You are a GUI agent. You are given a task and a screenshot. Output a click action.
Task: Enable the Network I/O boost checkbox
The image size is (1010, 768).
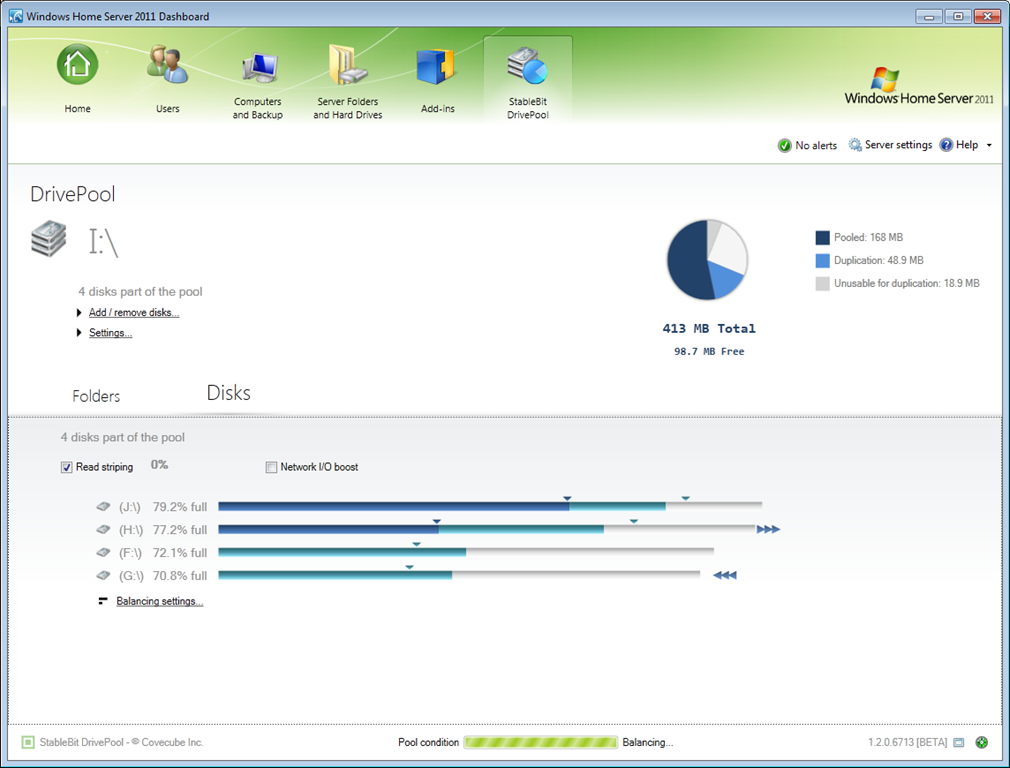[x=271, y=467]
